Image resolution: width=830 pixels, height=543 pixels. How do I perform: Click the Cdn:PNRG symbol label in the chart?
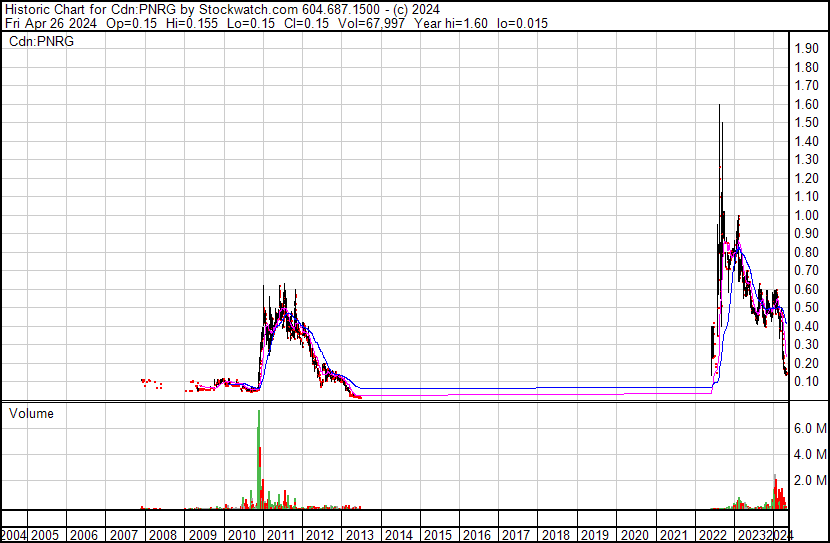click(x=37, y=42)
